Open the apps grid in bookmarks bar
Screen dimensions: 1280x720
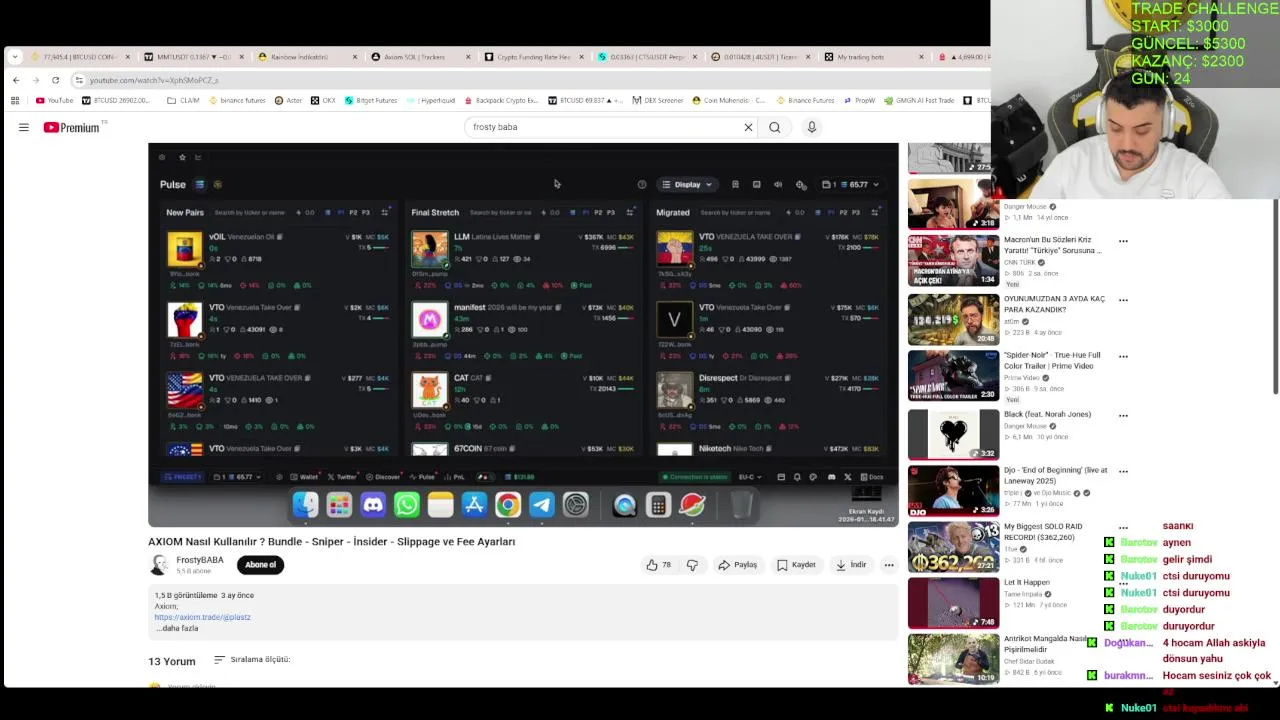click(x=15, y=100)
